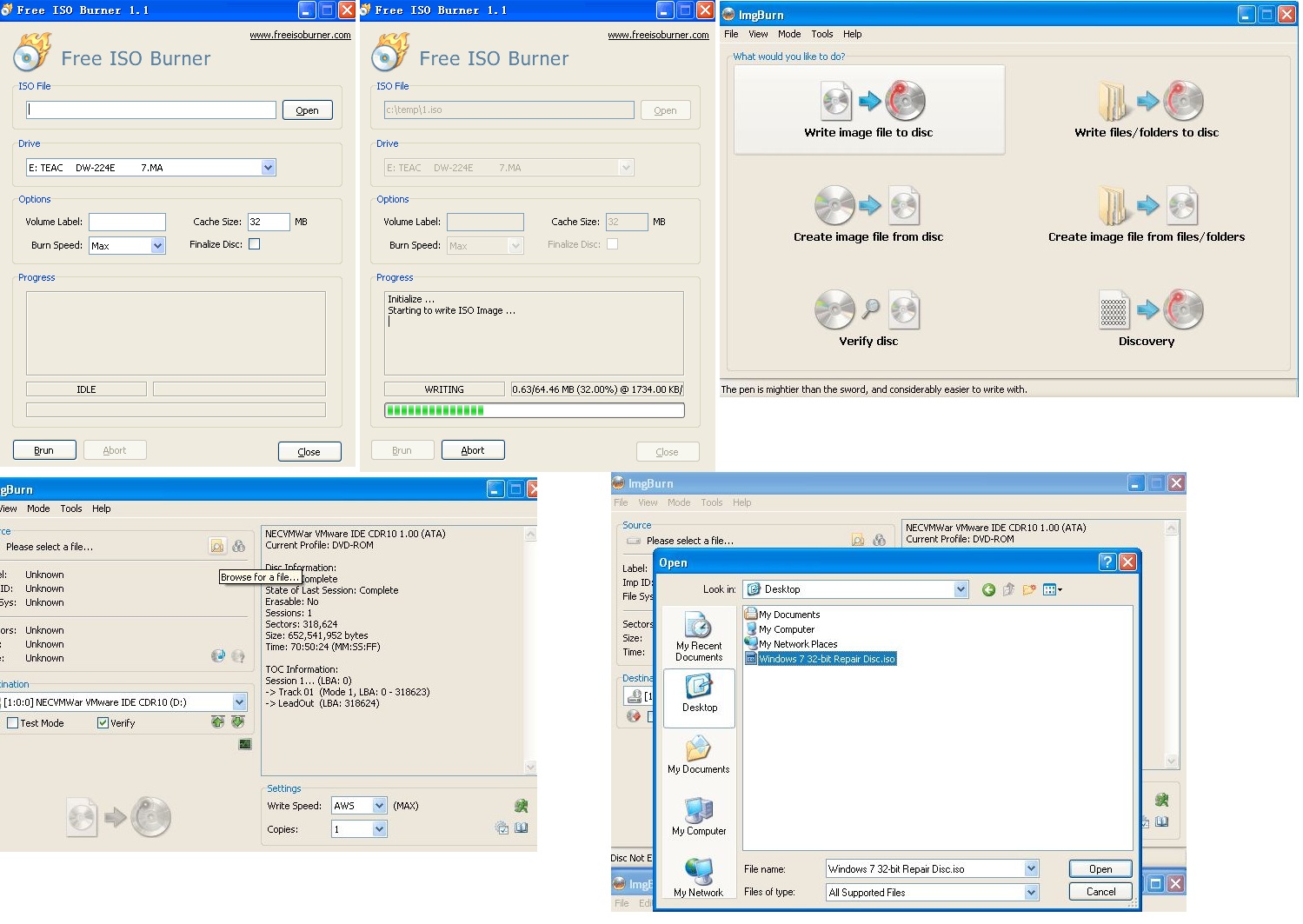Viewport: 1303px width, 924px height.
Task: Click the disc-with-music-note icon beside the Unknown values
Action: pos(218,655)
